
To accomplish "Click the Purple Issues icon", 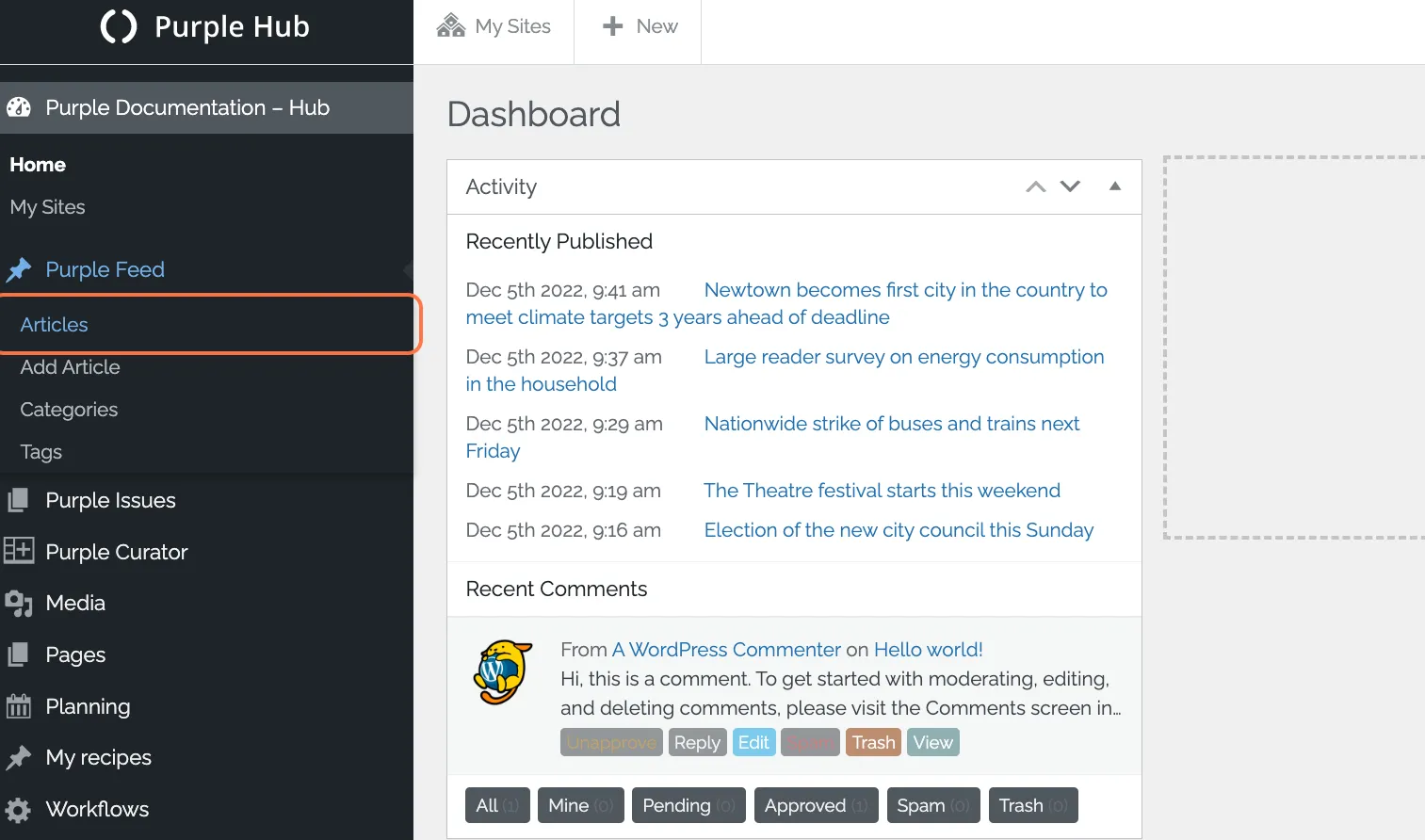I will pos(18,500).
